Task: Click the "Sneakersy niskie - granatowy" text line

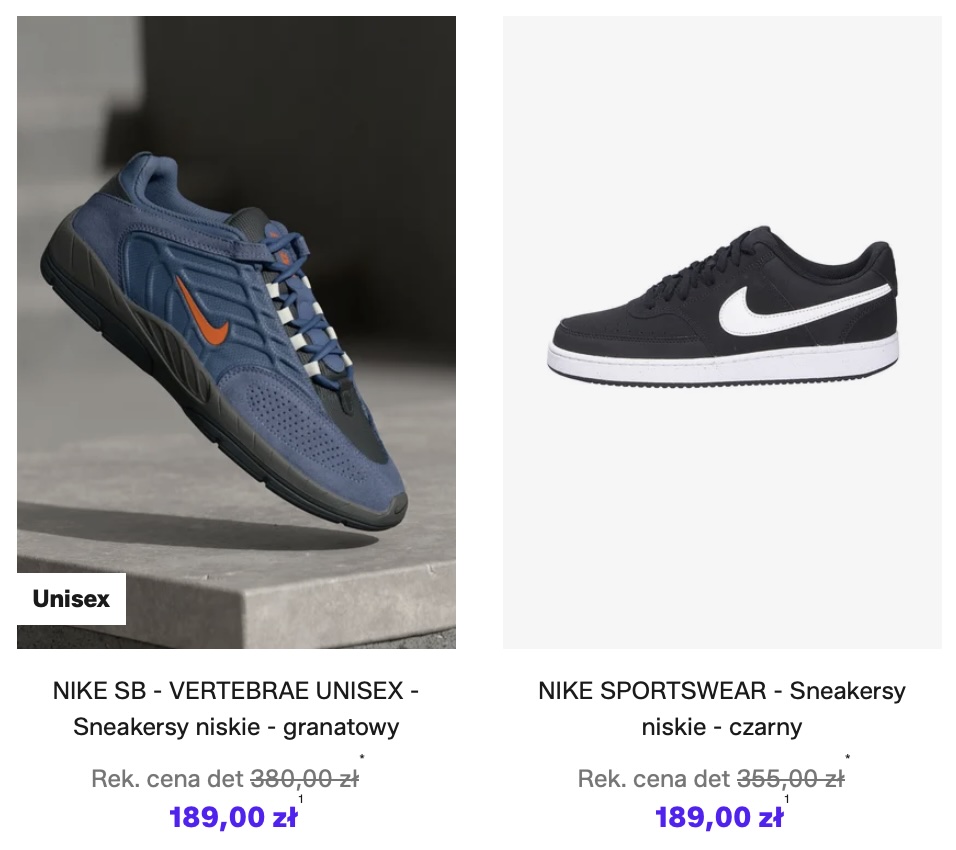Action: click(x=236, y=727)
